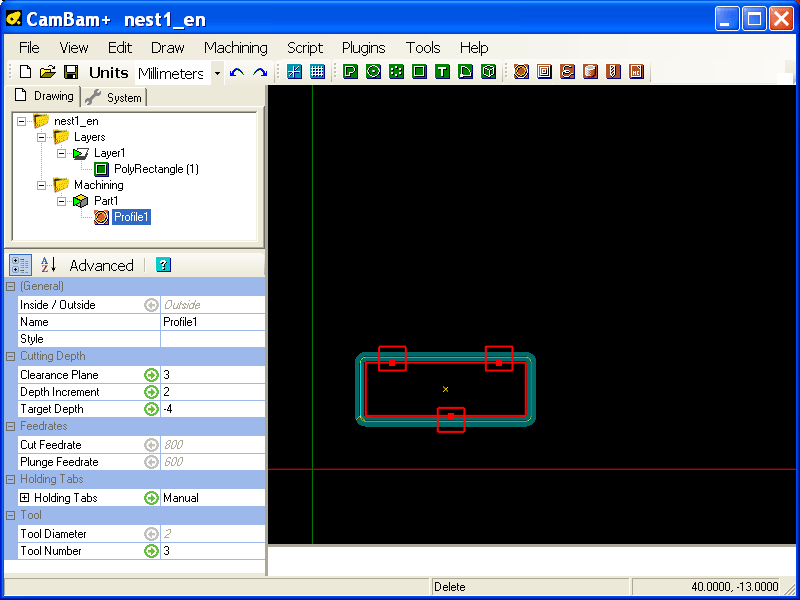
Task: Click the Clearance Plane value field
Action: click(212, 375)
